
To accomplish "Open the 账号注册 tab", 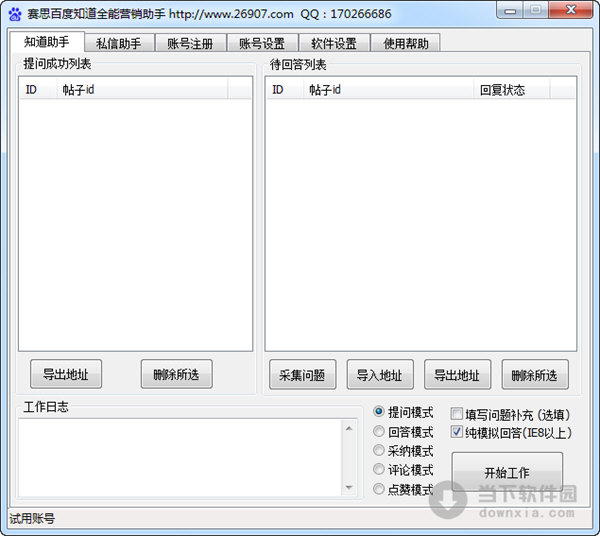I will coord(190,43).
